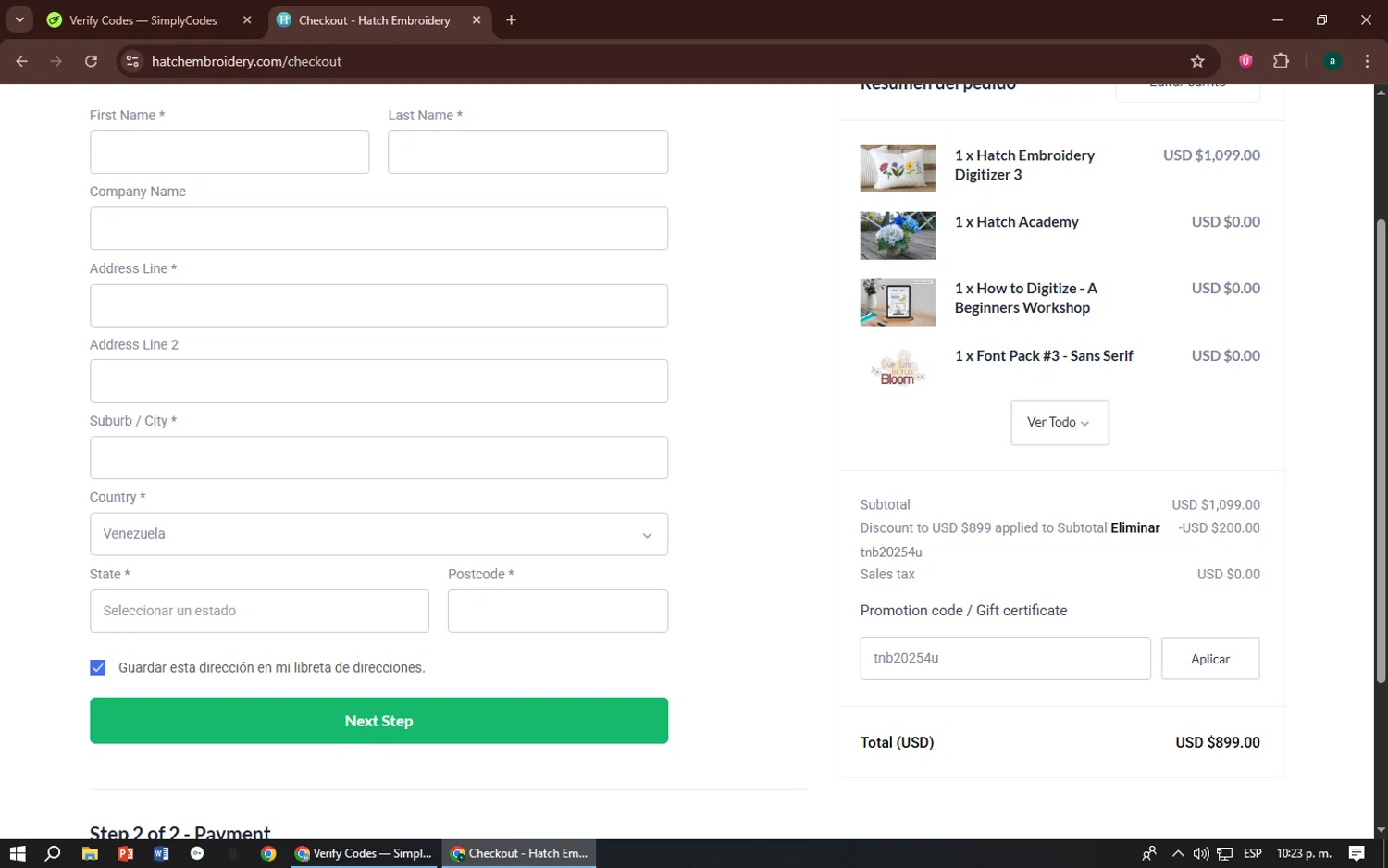Click the Suburb / City field

pyautogui.click(x=378, y=457)
